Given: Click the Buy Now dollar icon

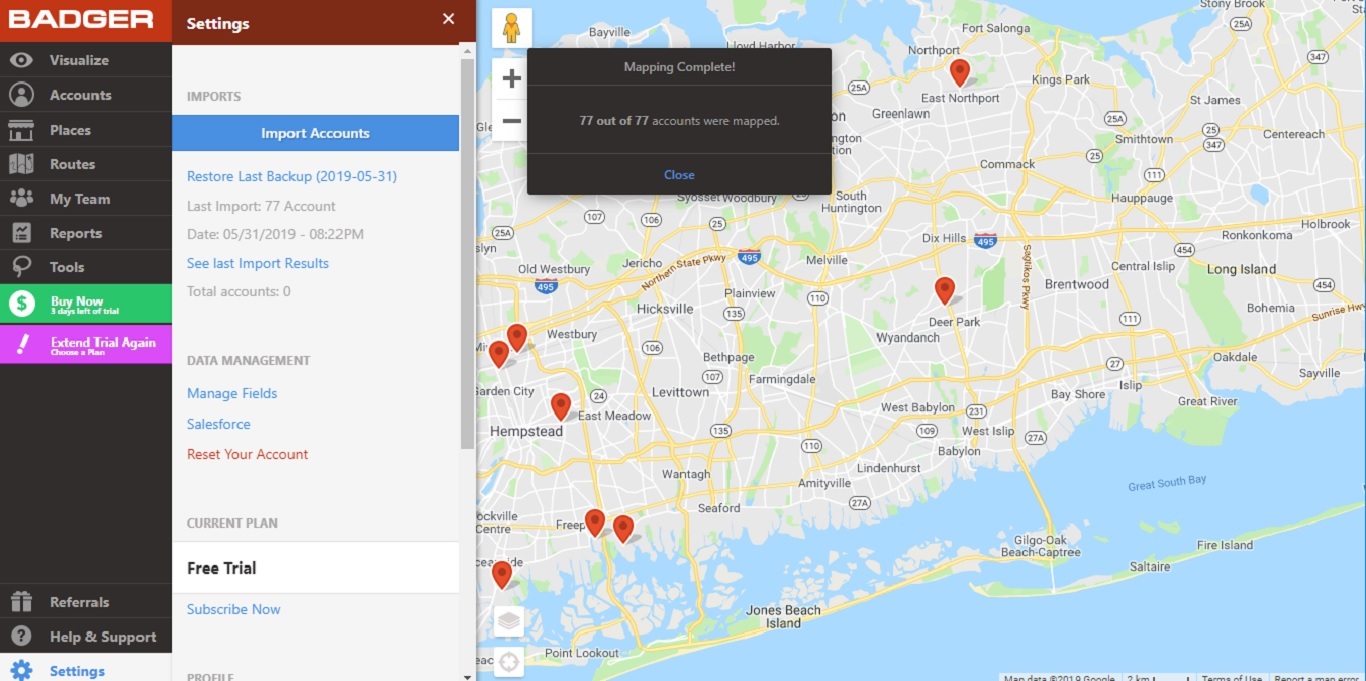Looking at the screenshot, I should pos(21,304).
